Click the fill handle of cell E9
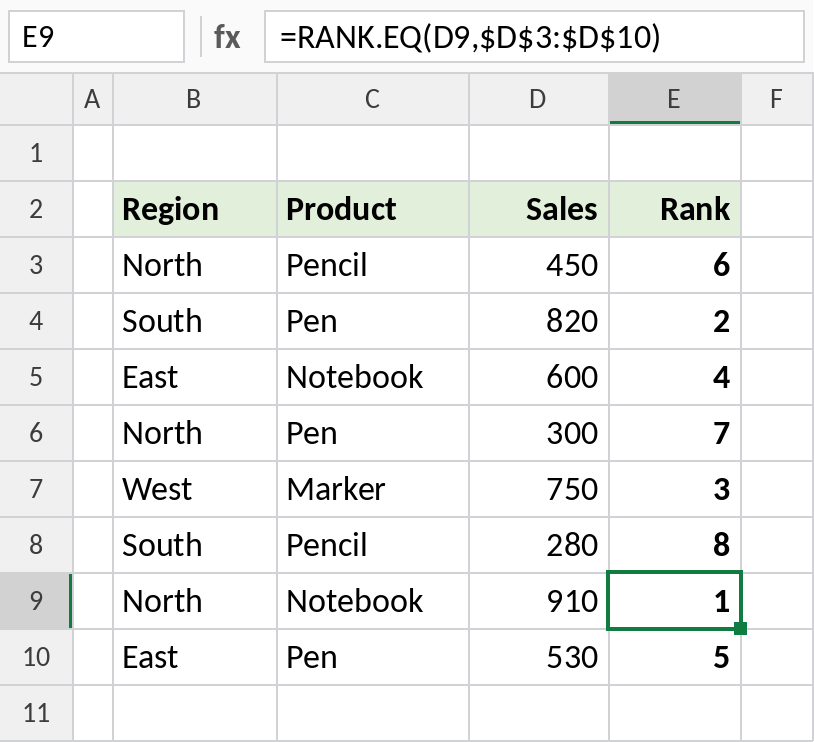This screenshot has width=814, height=742. coord(741,629)
